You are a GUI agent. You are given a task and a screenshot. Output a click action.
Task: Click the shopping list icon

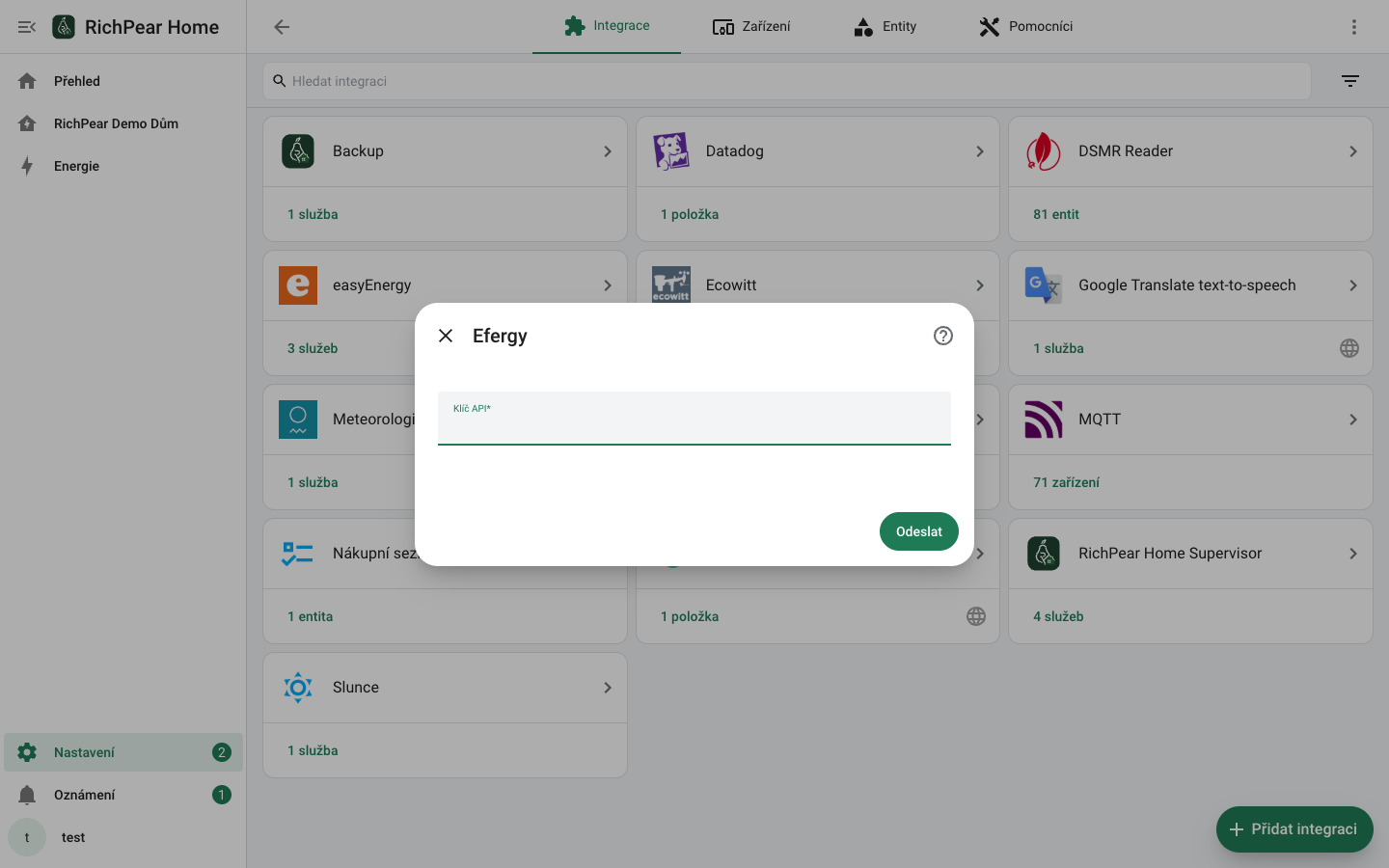tap(298, 554)
